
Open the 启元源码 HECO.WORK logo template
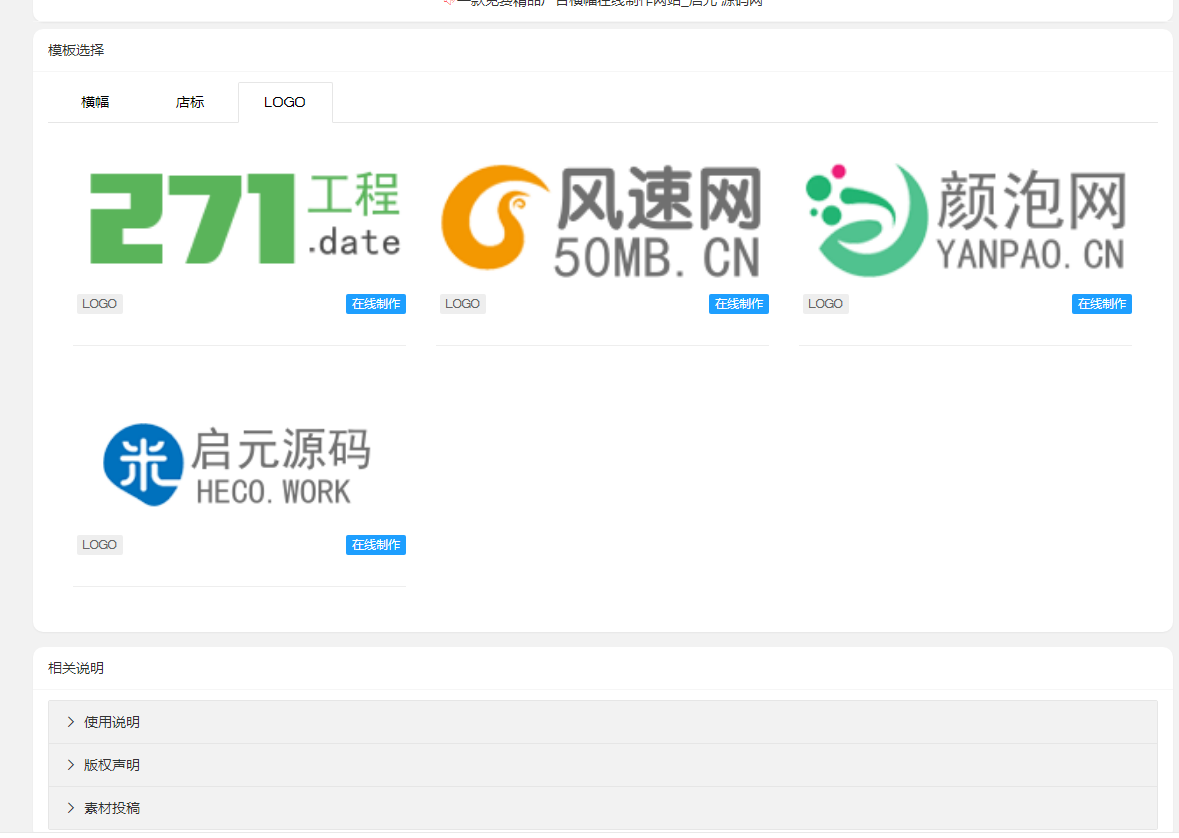238,464
